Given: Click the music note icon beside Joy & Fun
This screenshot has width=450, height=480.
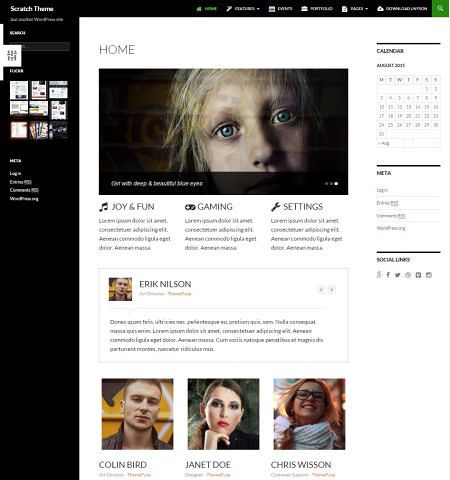Looking at the screenshot, I should click(103, 207).
